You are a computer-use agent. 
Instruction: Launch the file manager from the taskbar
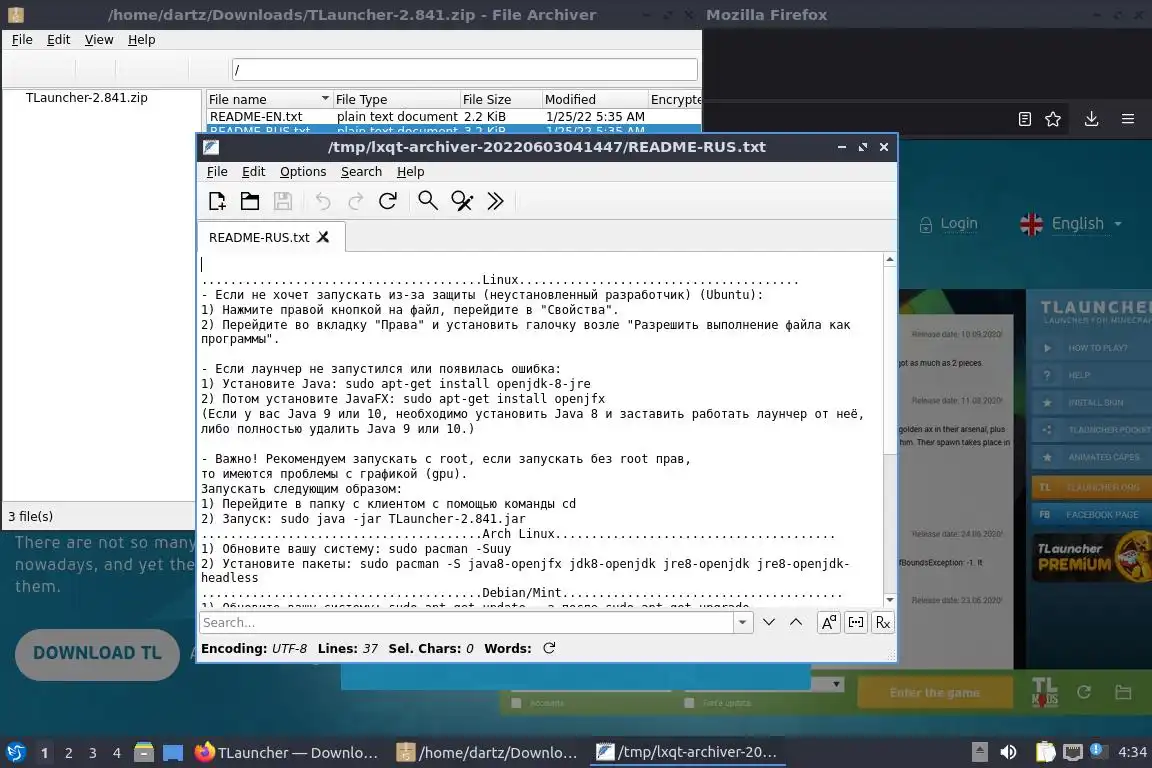click(144, 752)
